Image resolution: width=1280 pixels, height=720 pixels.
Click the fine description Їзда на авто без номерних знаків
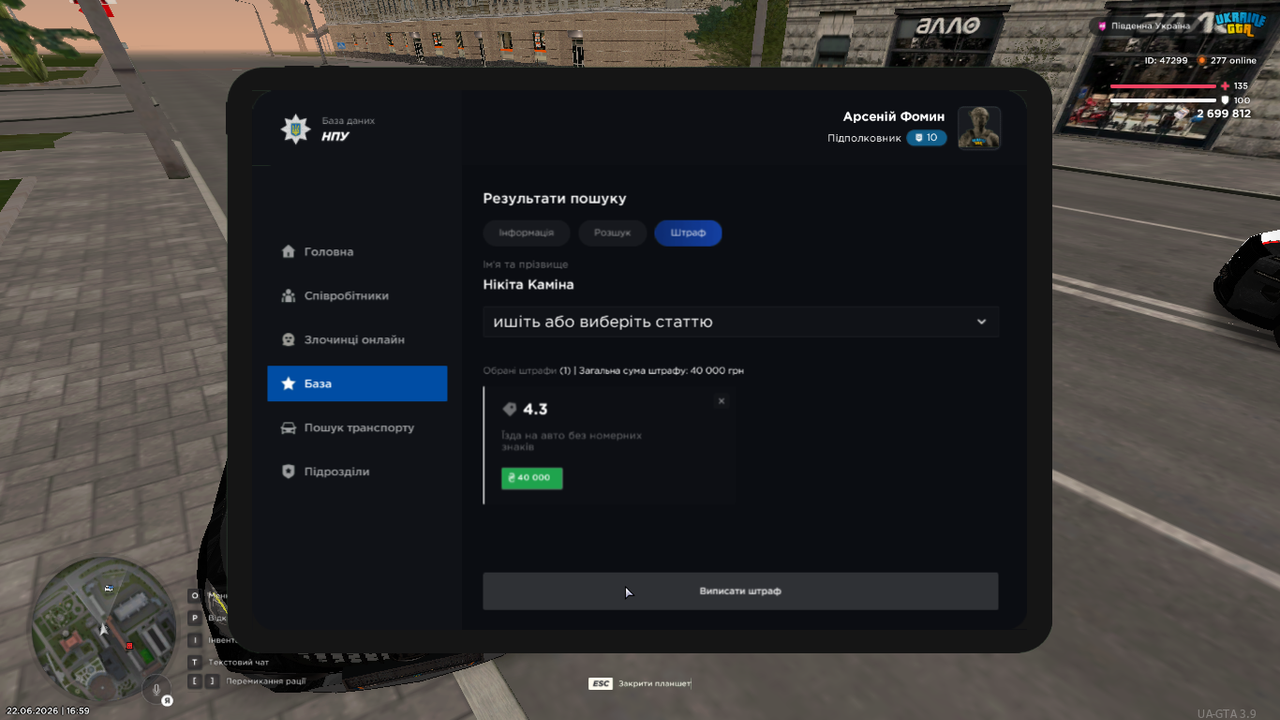pos(572,441)
